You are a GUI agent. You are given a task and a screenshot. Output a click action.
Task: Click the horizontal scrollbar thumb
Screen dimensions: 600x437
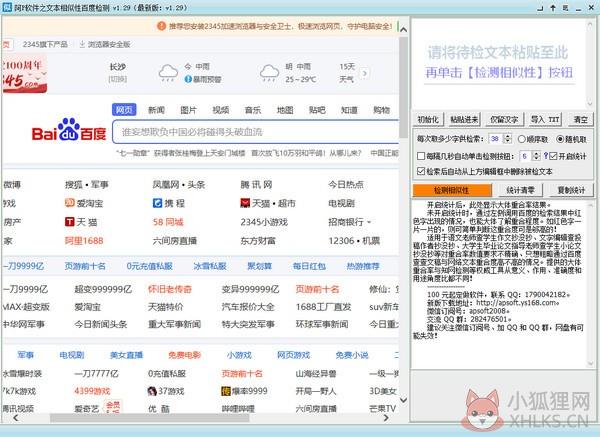coord(150,418)
